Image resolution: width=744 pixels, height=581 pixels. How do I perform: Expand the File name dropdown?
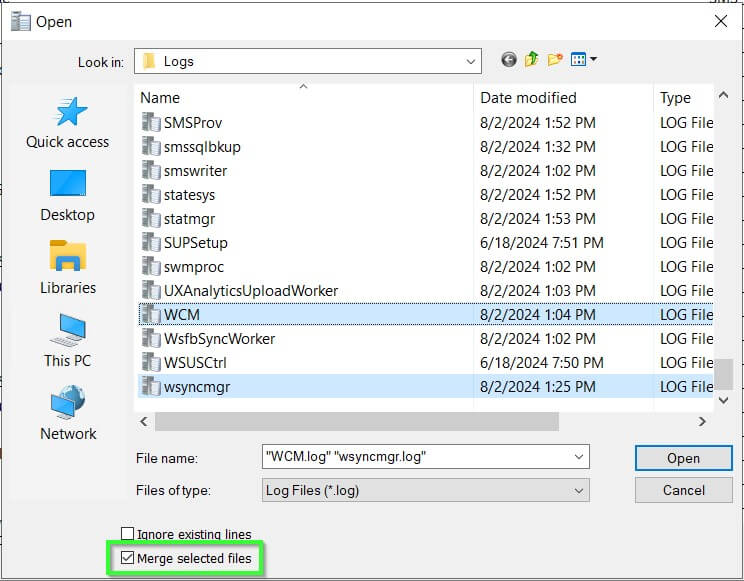pos(578,457)
